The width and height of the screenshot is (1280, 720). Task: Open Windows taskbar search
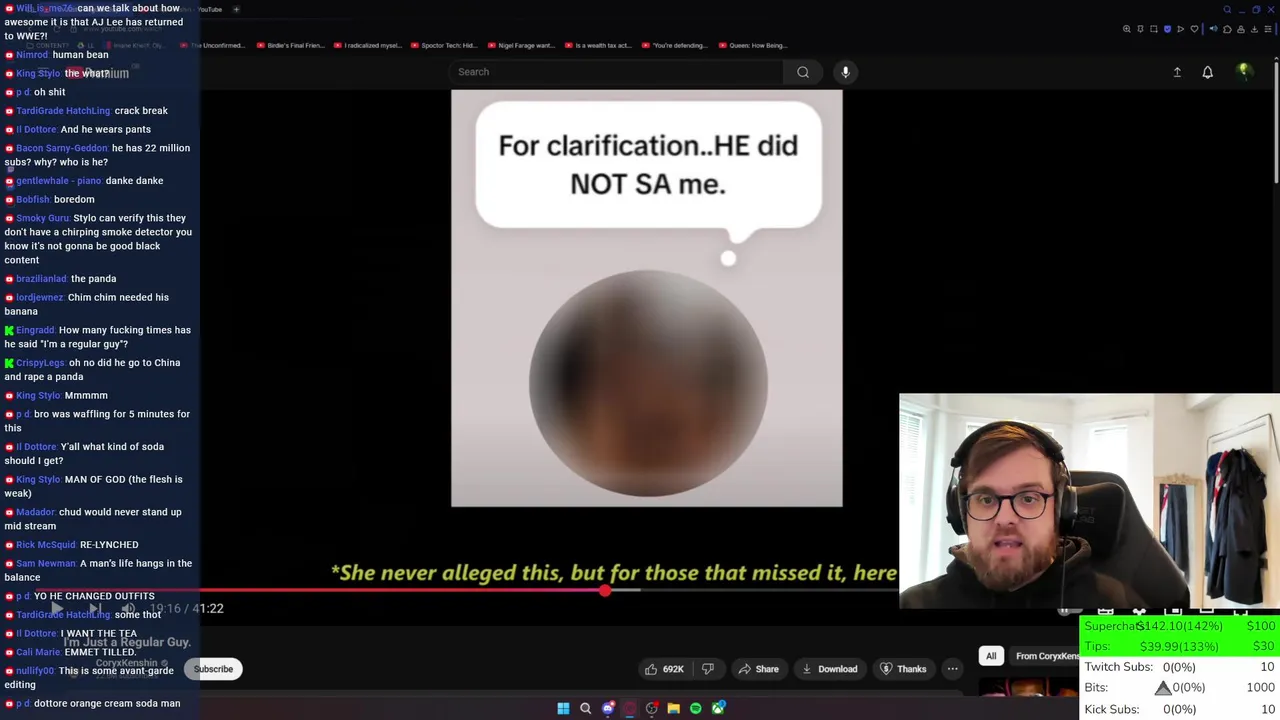click(586, 708)
